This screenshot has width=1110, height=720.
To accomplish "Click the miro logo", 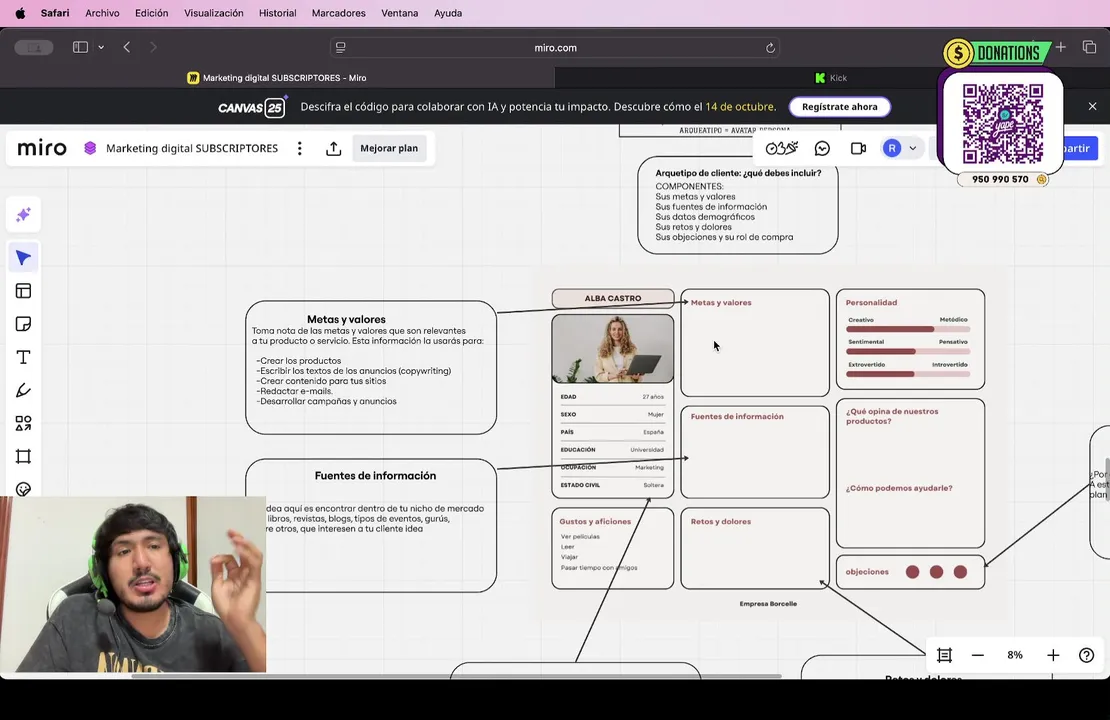I will pos(42,148).
